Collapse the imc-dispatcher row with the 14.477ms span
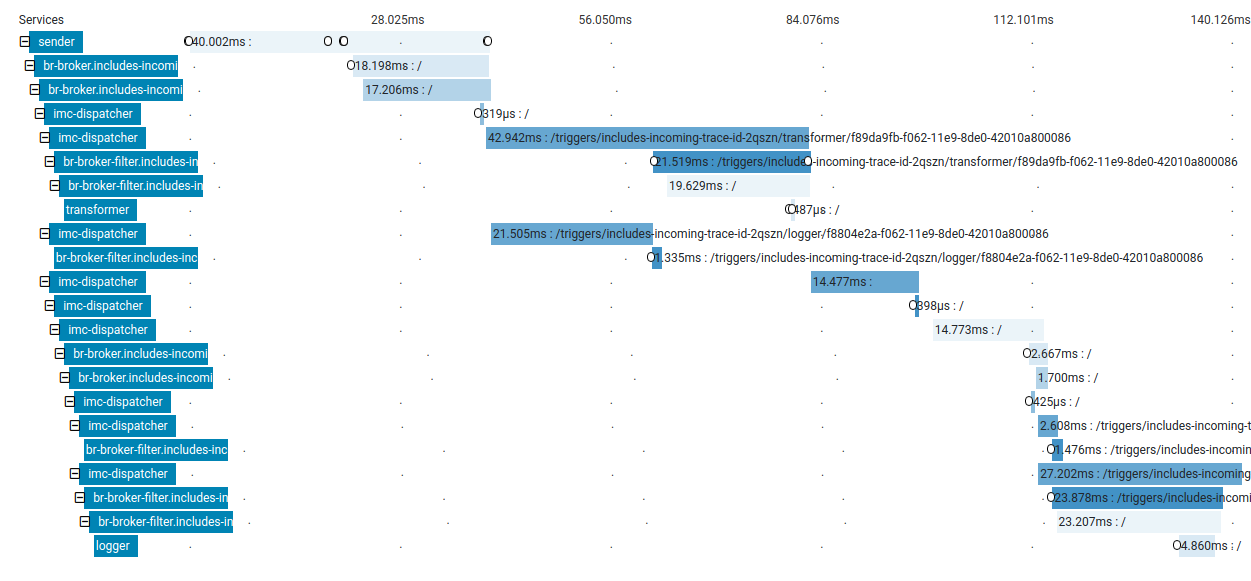The image size is (1251, 581). 44,282
